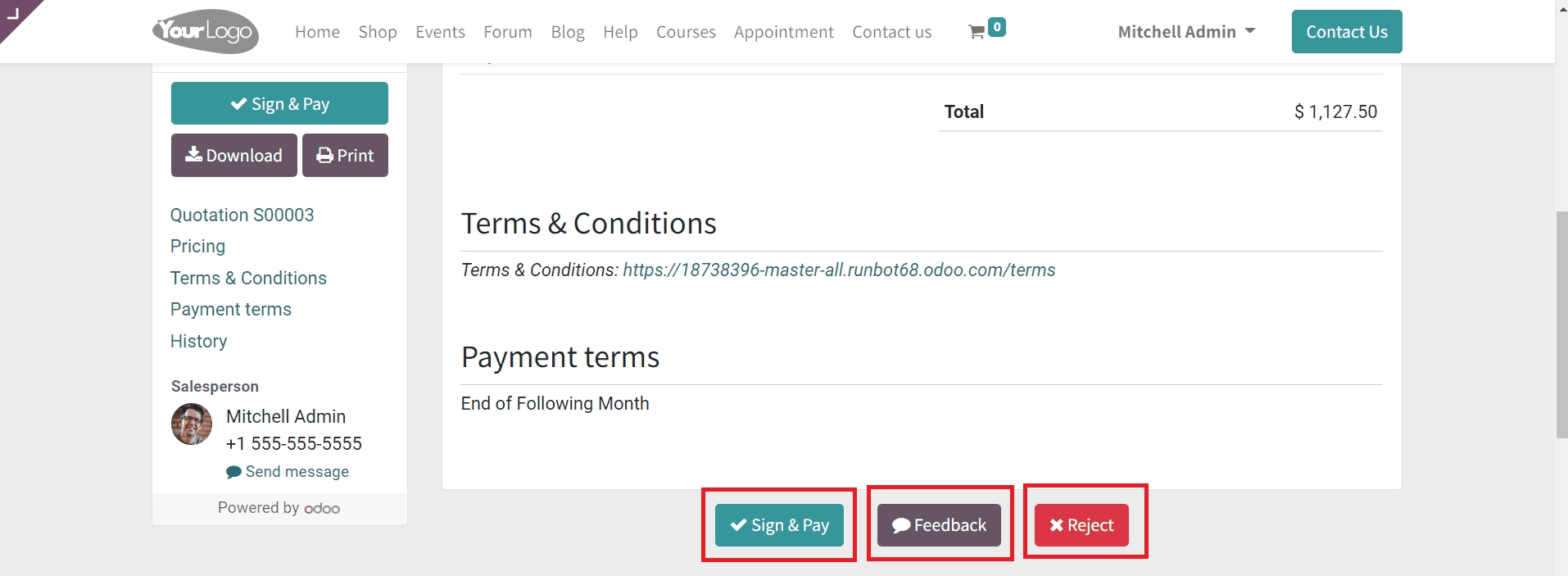Expand the Mitchell Admin user dropdown

click(1186, 32)
